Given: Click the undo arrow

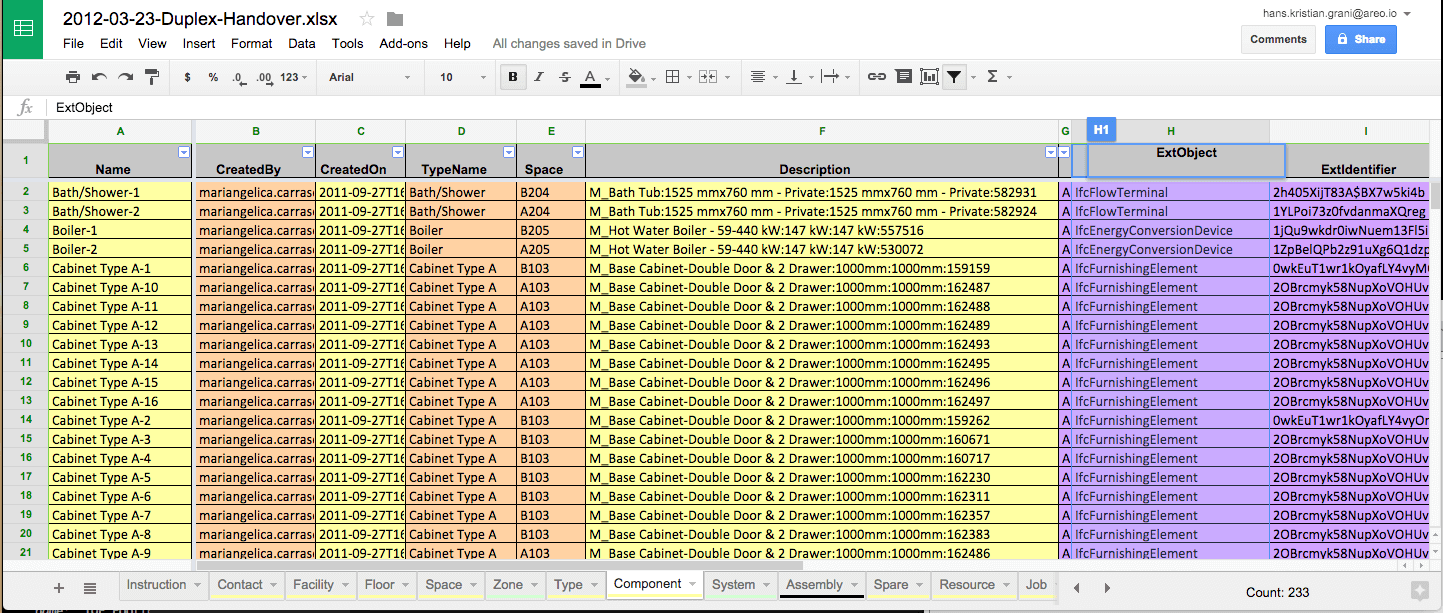Looking at the screenshot, I should point(99,77).
